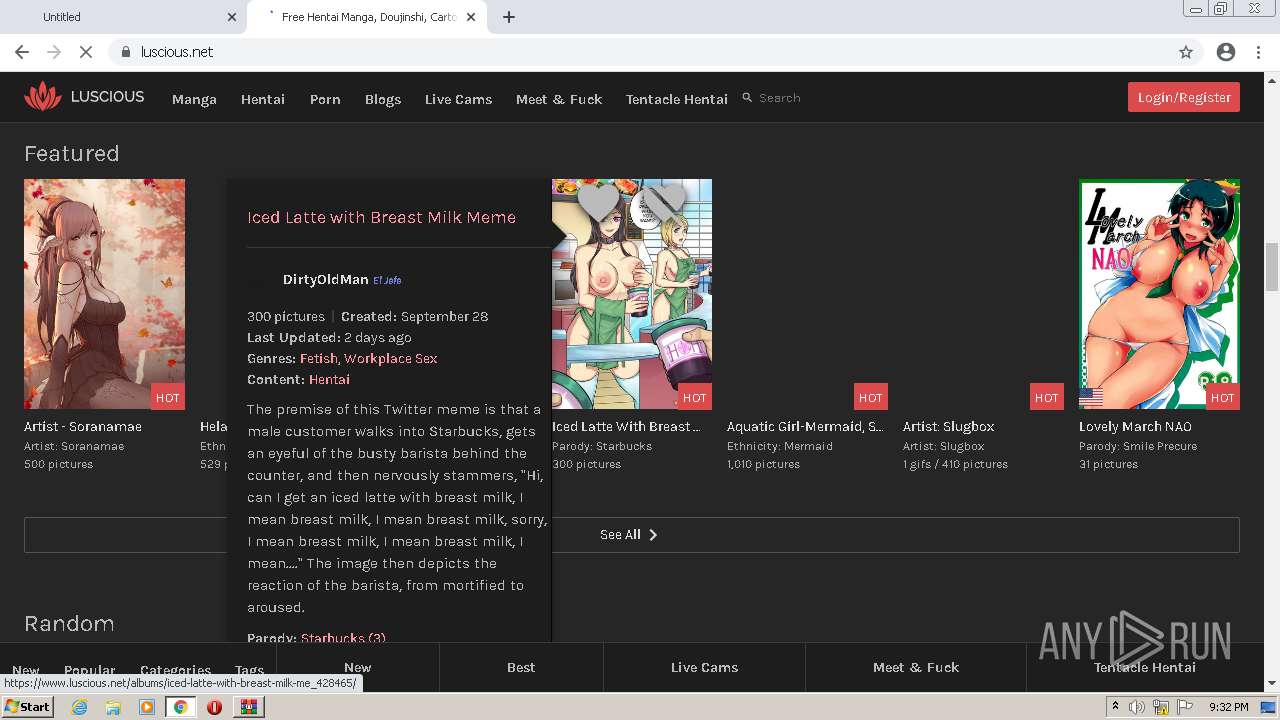Select Categories filter at bottom left
The height and width of the screenshot is (720, 1280).
(175, 670)
